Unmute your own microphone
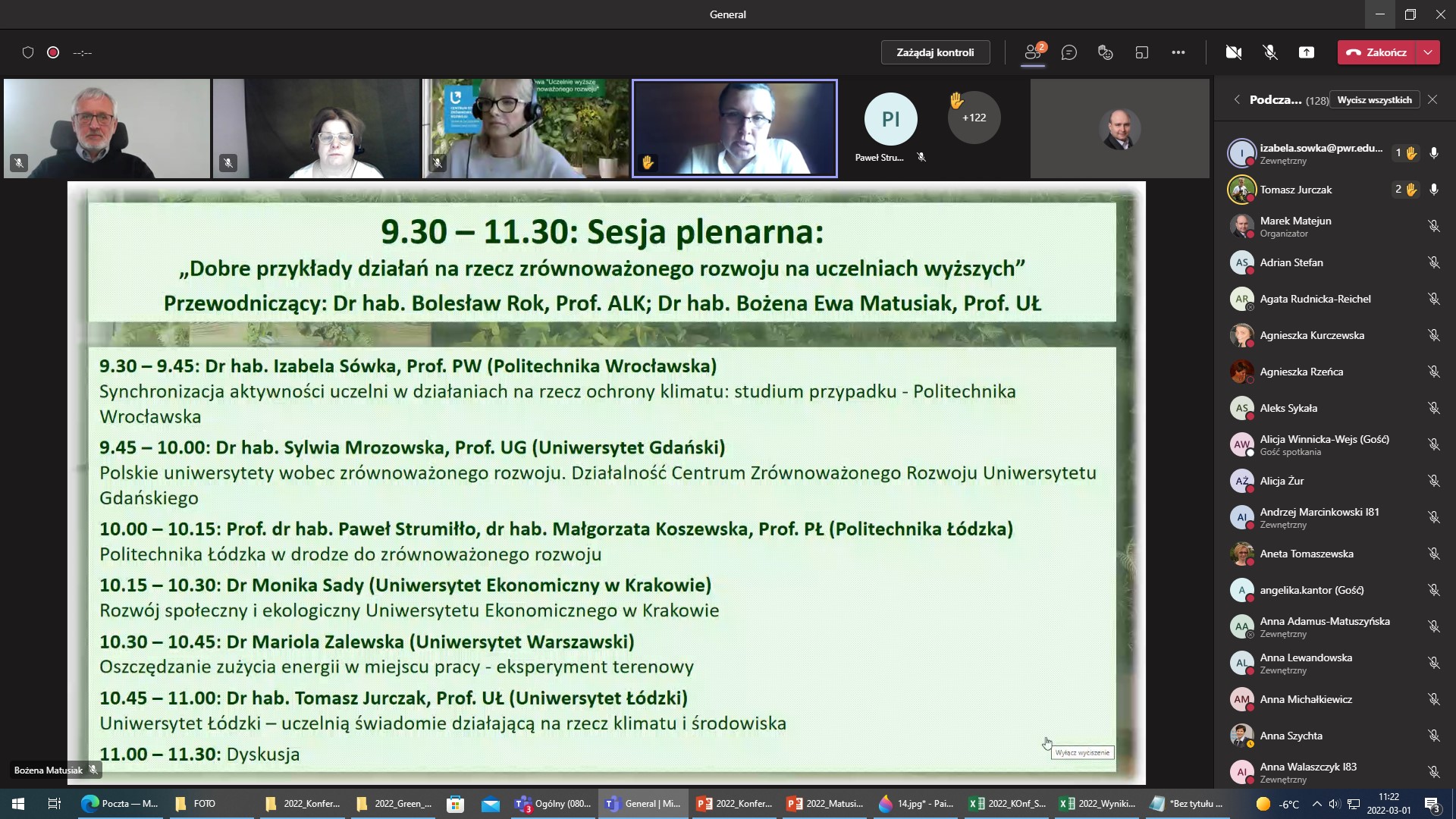Viewport: 1456px width, 819px height. point(1269,52)
